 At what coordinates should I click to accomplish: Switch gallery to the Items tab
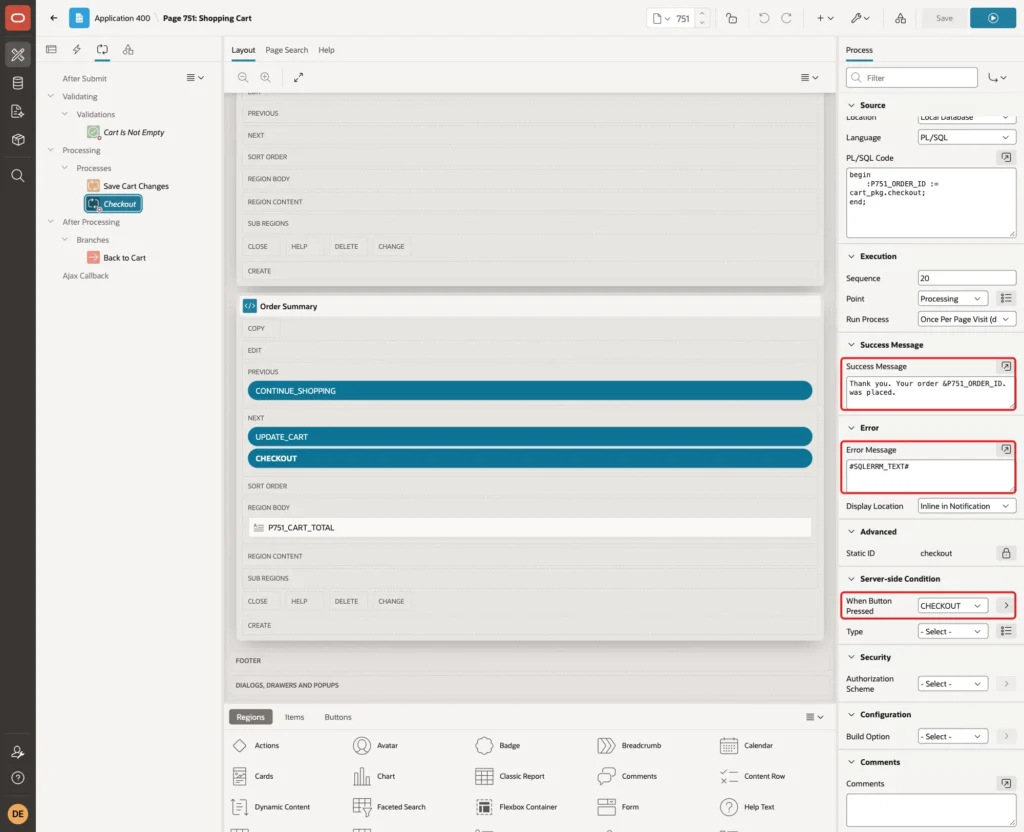[295, 717]
